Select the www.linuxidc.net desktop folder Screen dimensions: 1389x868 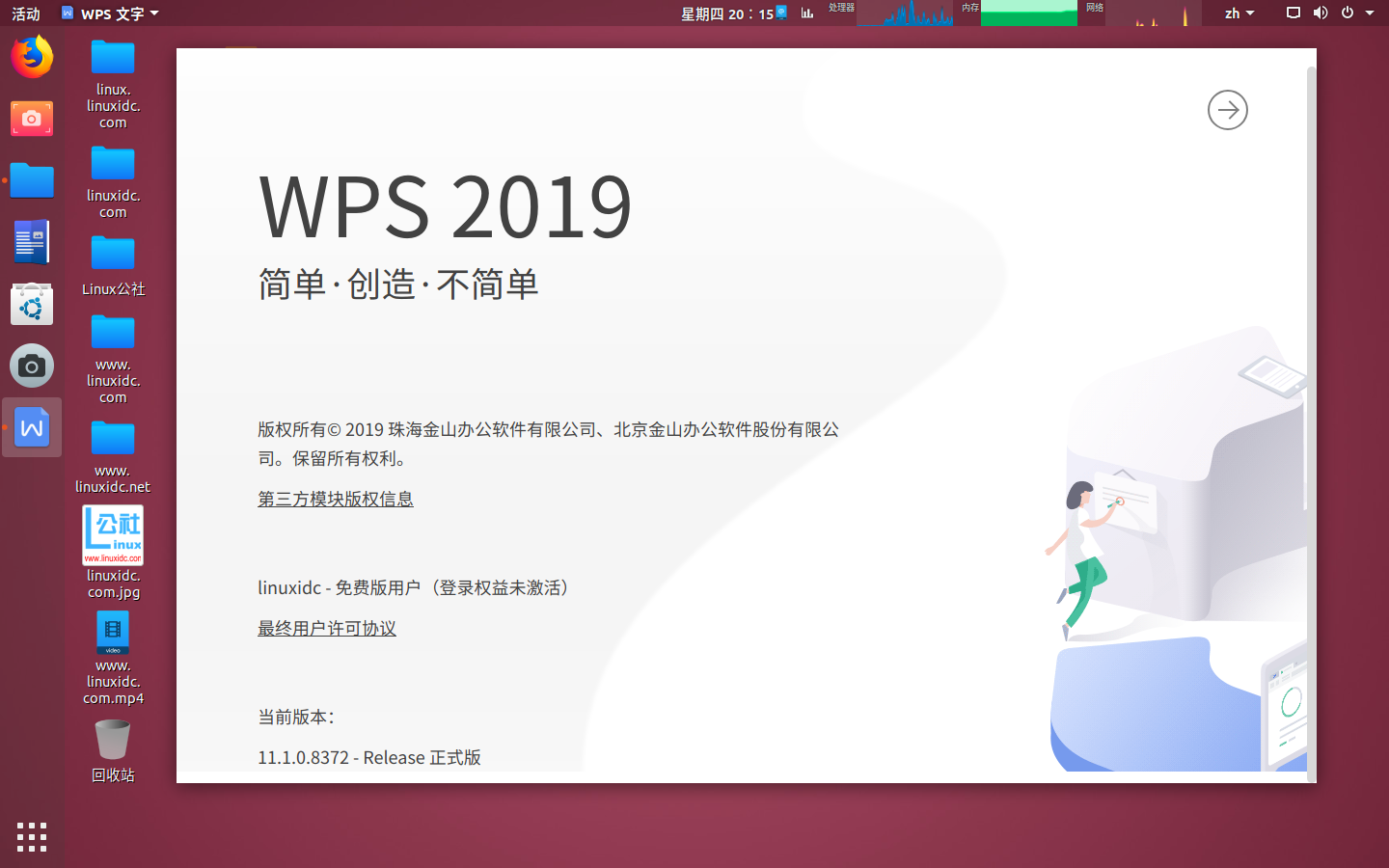pos(113,457)
